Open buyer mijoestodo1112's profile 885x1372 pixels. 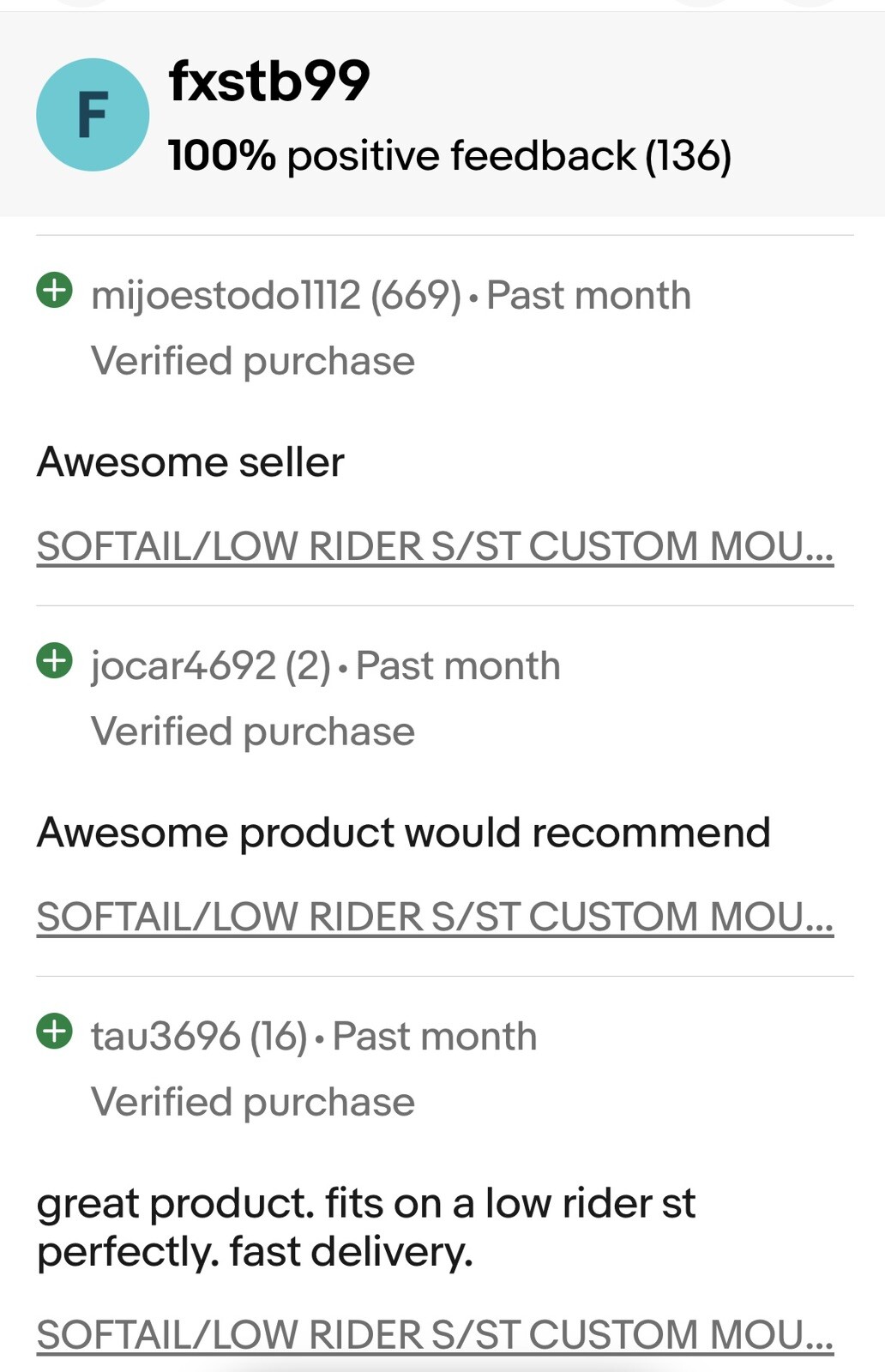226,296
